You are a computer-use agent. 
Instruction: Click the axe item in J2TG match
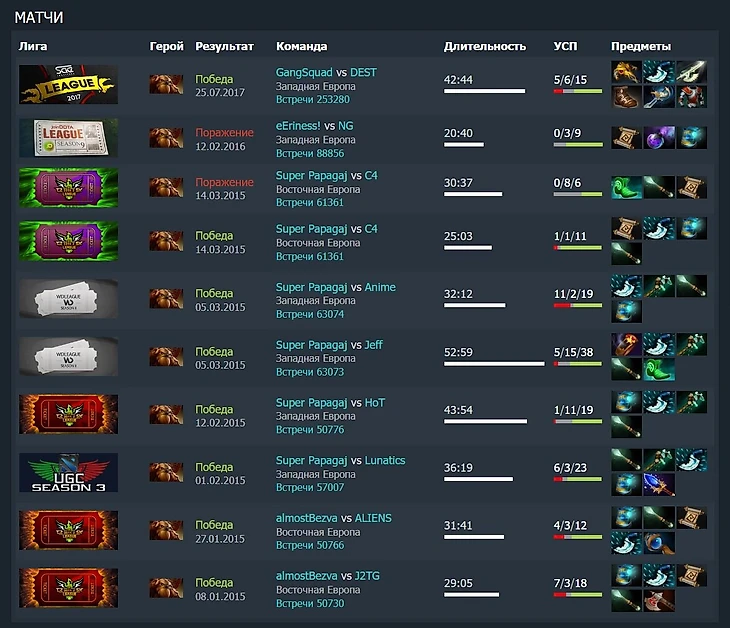[x=659, y=600]
